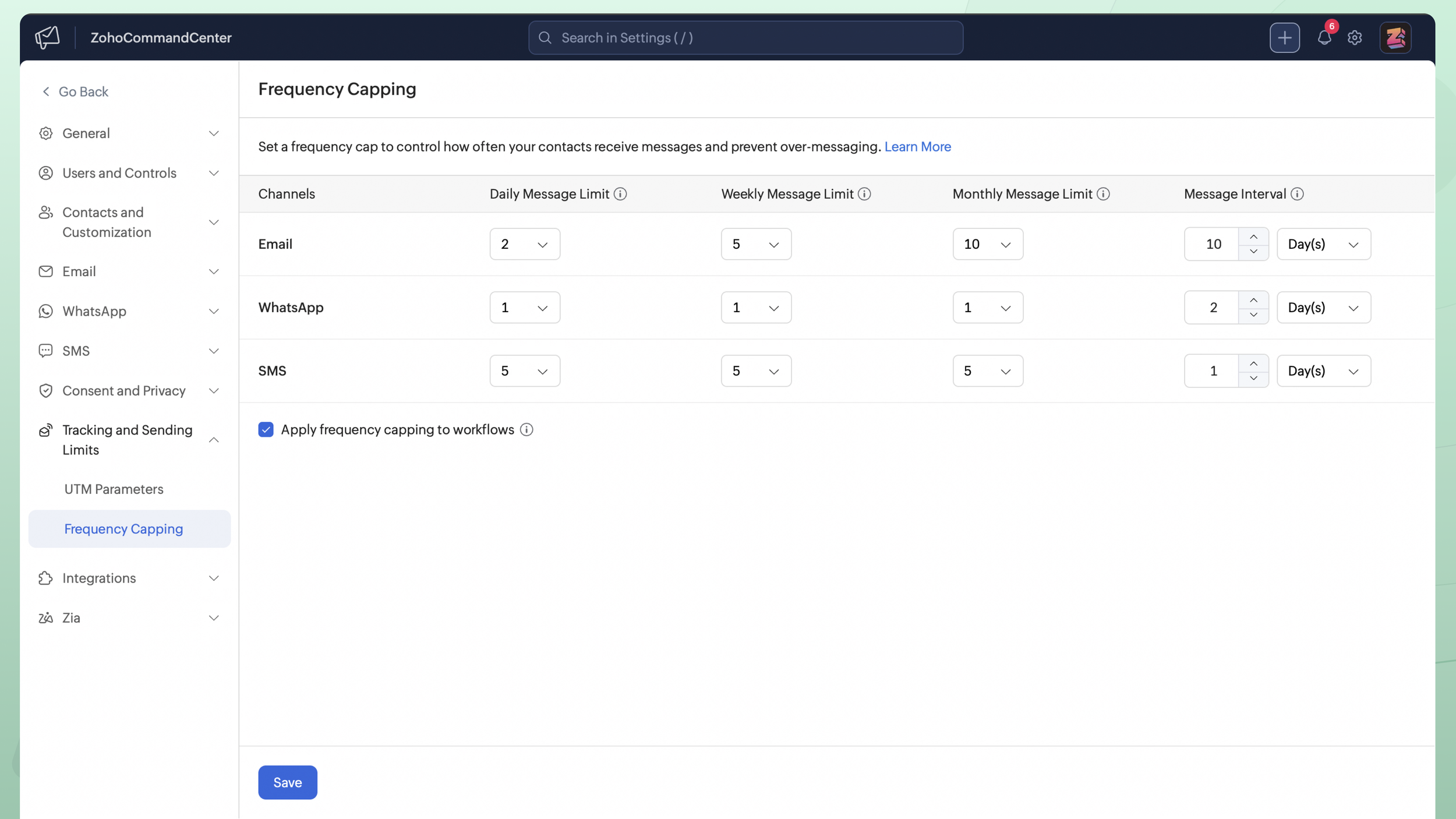Open Email daily limit dropdown
Viewport: 1456px width, 819px height.
click(x=525, y=244)
